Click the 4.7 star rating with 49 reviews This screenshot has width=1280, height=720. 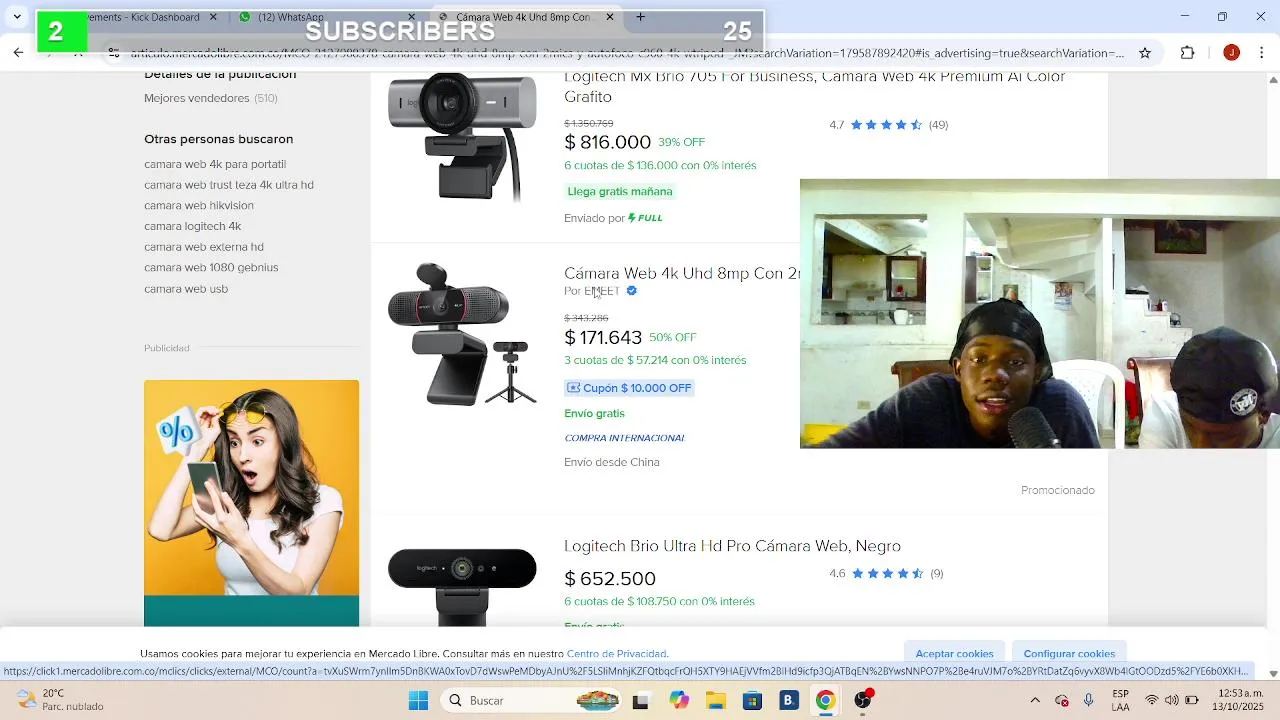(888, 125)
